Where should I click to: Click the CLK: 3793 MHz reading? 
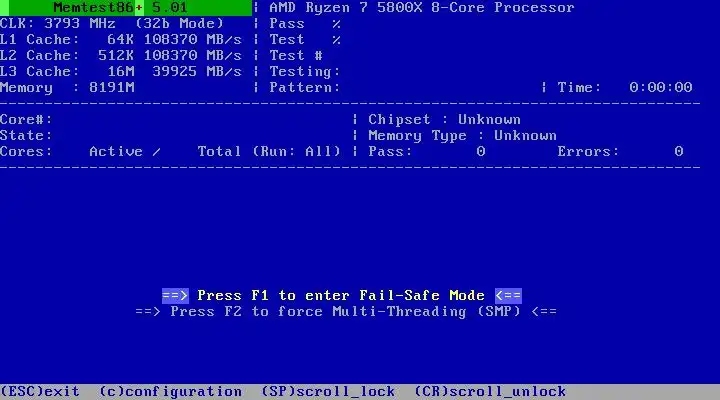point(58,23)
